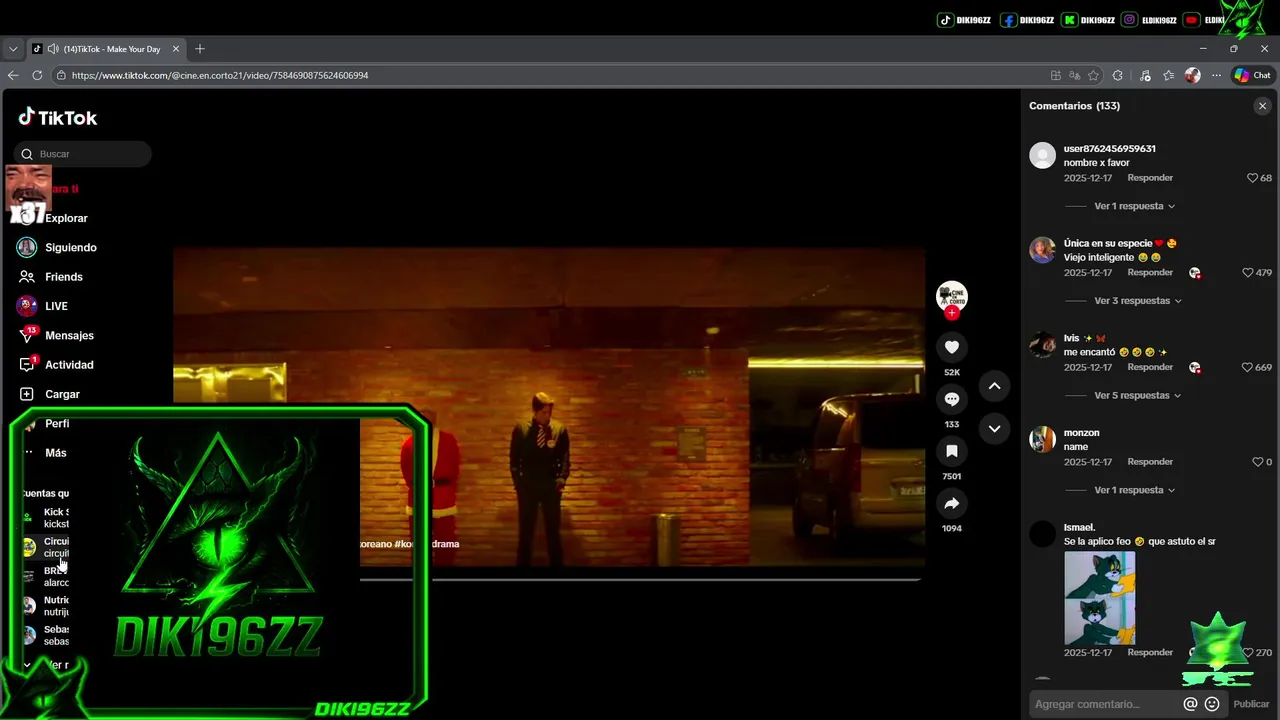This screenshot has height=720, width=1280.
Task: Share the video with the arrow icon
Action: click(x=951, y=503)
